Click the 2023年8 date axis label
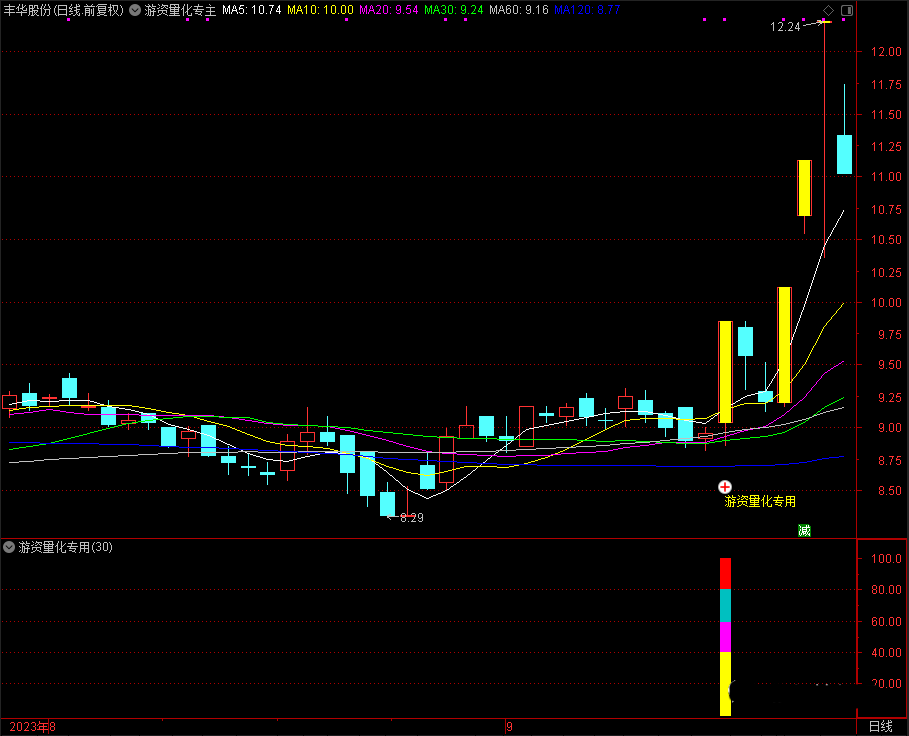Image resolution: width=909 pixels, height=736 pixels. pyautogui.click(x=30, y=727)
